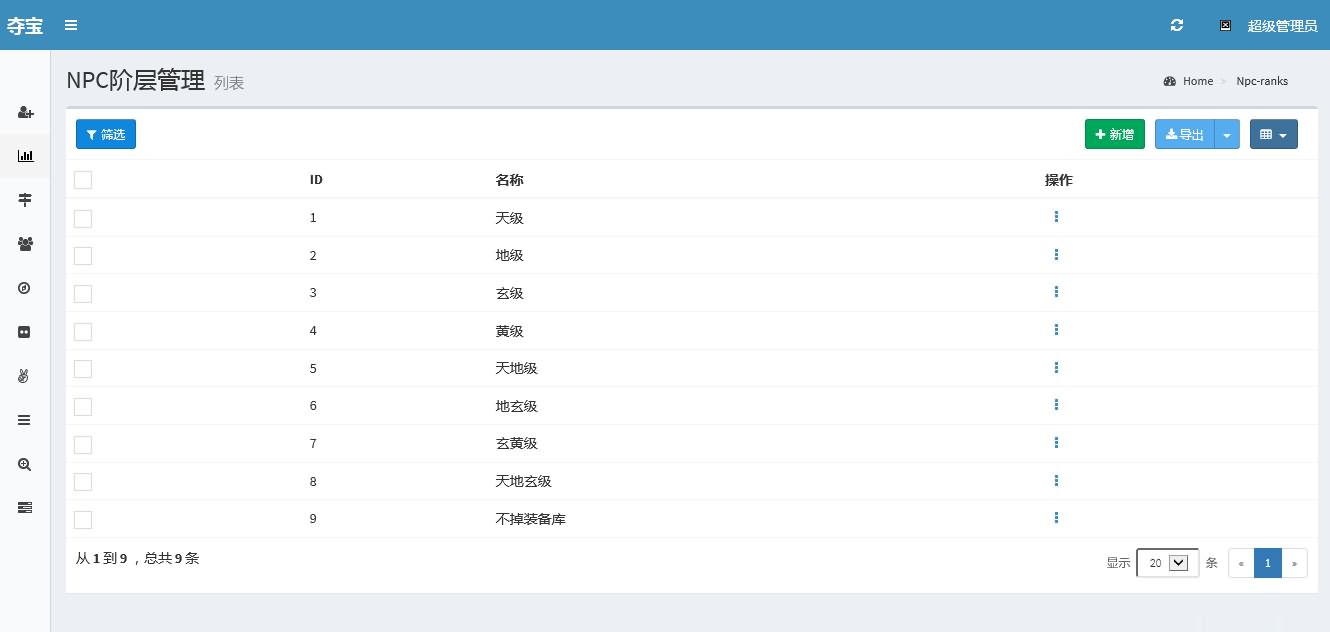Screen dimensions: 1330x632
Task: Expand the 导出 export dropdown arrow
Action: (x=1227, y=134)
